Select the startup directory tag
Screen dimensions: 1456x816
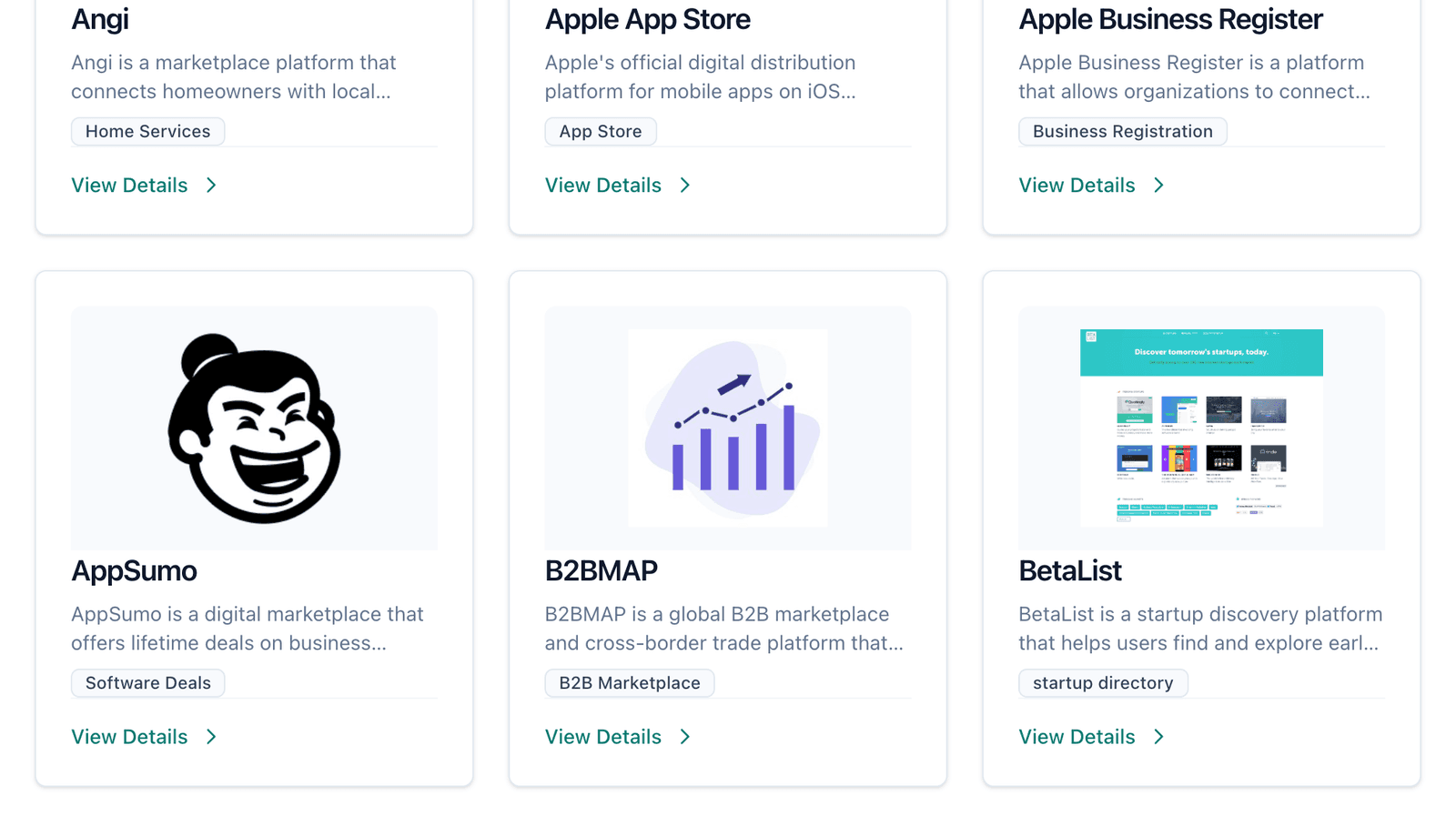pyautogui.click(x=1103, y=683)
